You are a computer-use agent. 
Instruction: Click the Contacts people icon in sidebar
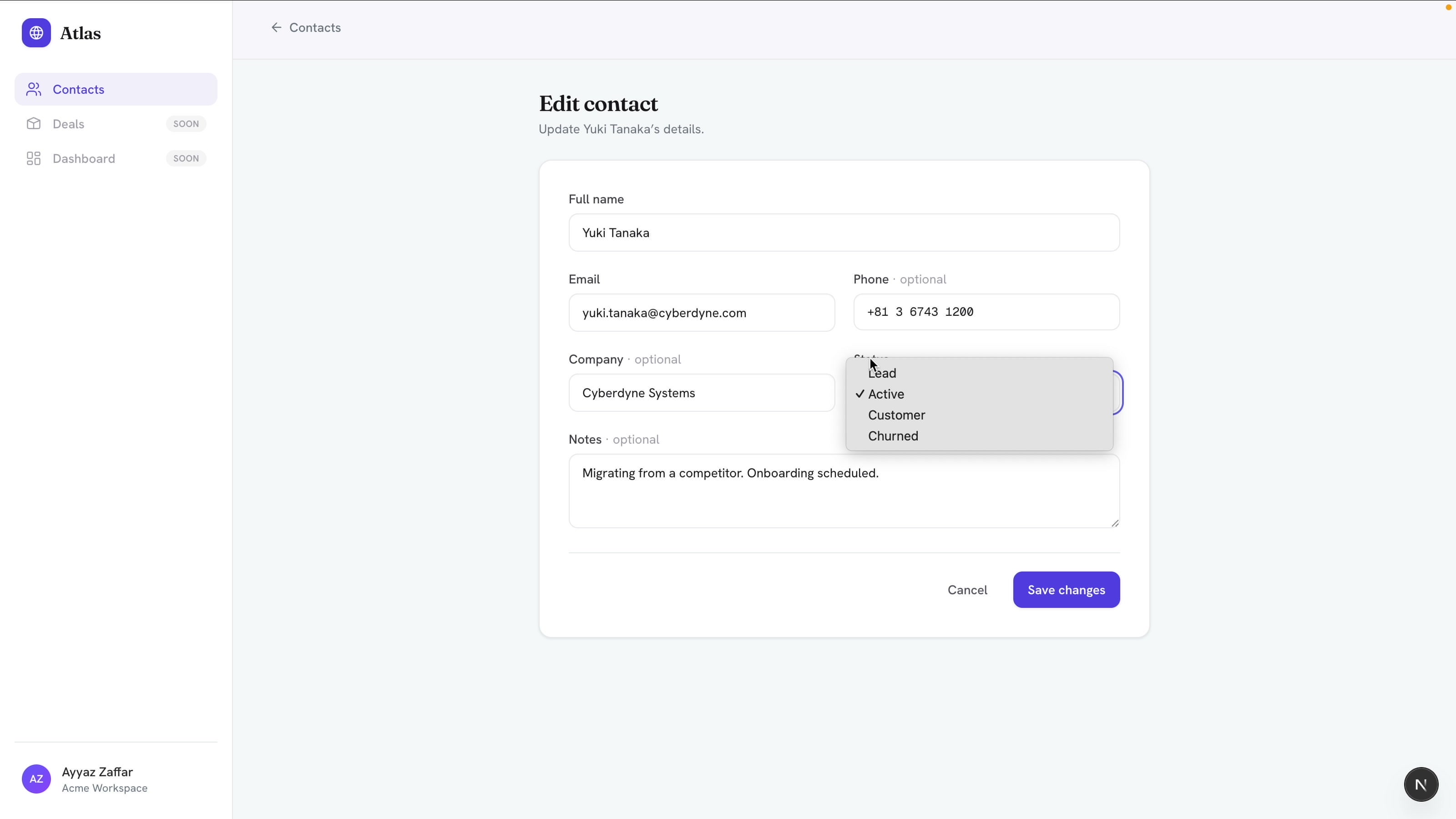click(33, 89)
